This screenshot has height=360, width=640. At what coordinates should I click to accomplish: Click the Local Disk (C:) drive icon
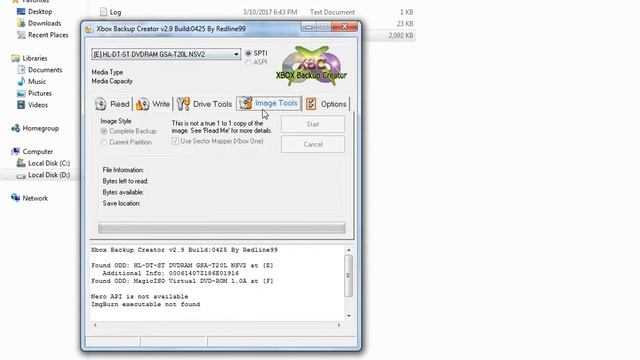[x=21, y=163]
